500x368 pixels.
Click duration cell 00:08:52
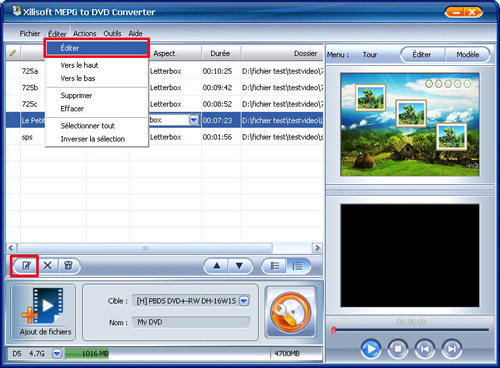pyautogui.click(x=217, y=104)
